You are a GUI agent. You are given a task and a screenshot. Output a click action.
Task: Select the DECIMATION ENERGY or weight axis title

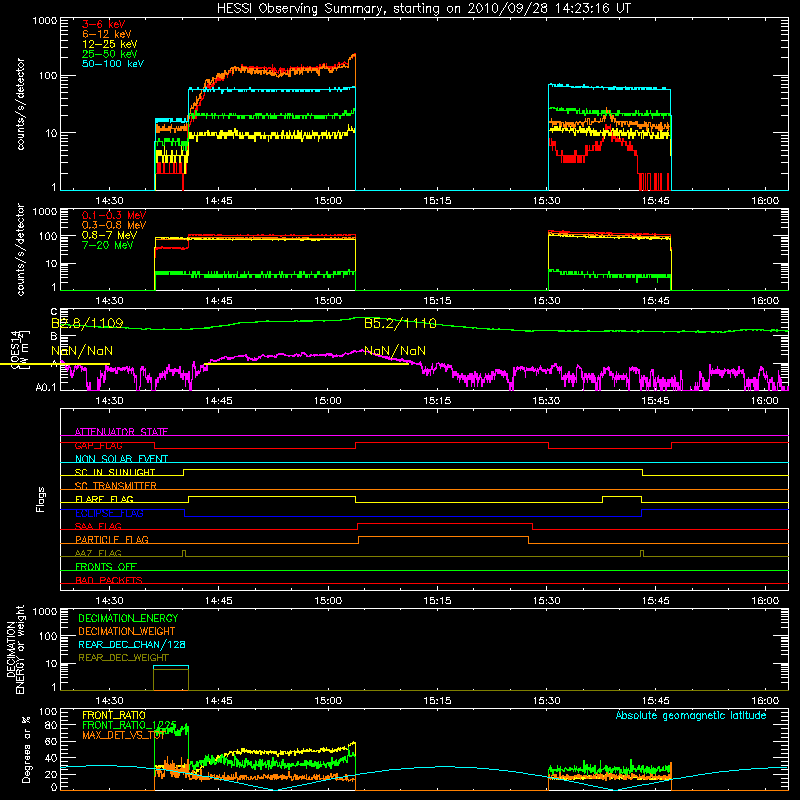[16, 649]
